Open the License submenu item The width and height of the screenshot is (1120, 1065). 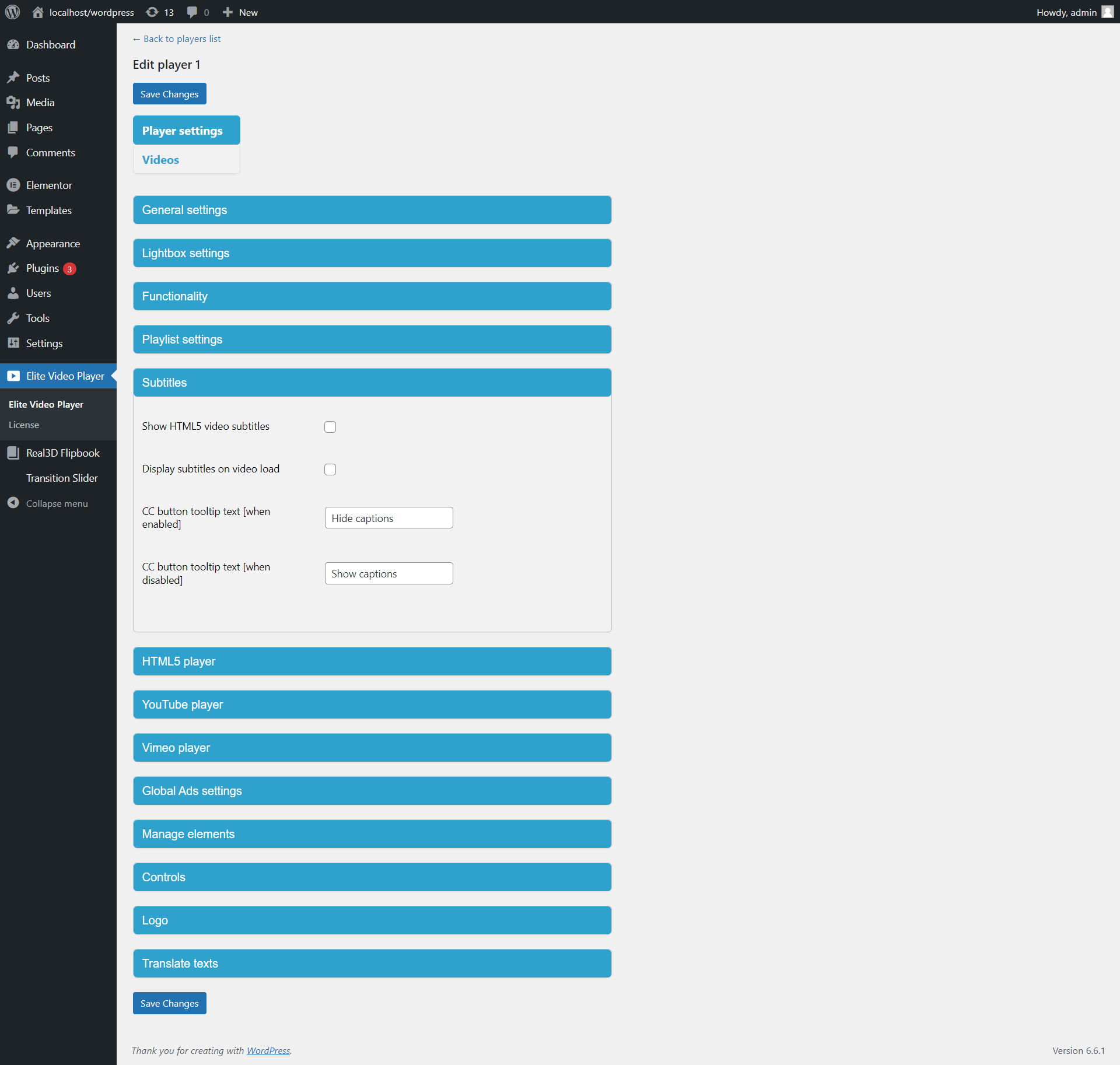24,425
